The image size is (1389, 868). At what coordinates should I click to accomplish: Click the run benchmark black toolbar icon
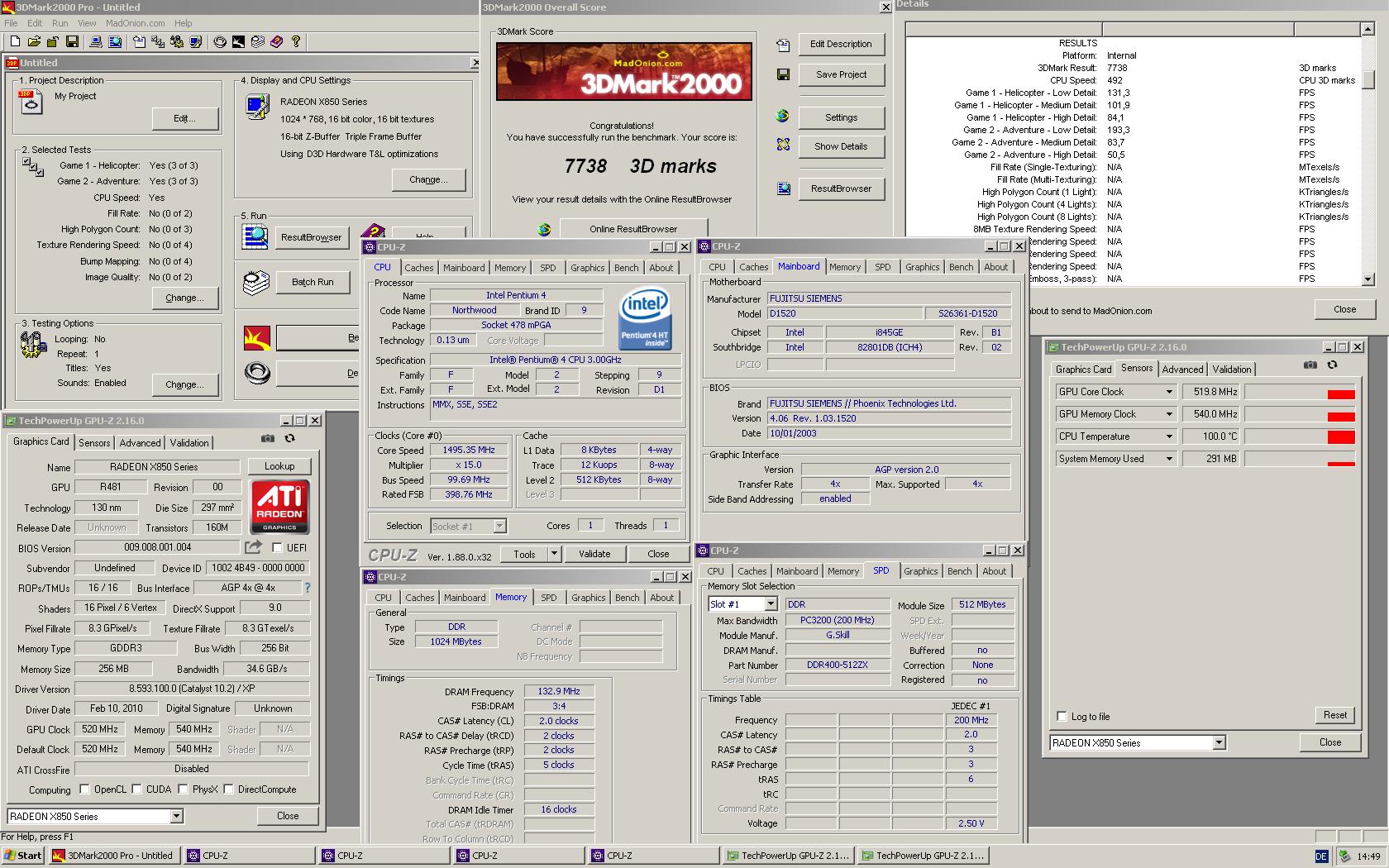click(238, 41)
